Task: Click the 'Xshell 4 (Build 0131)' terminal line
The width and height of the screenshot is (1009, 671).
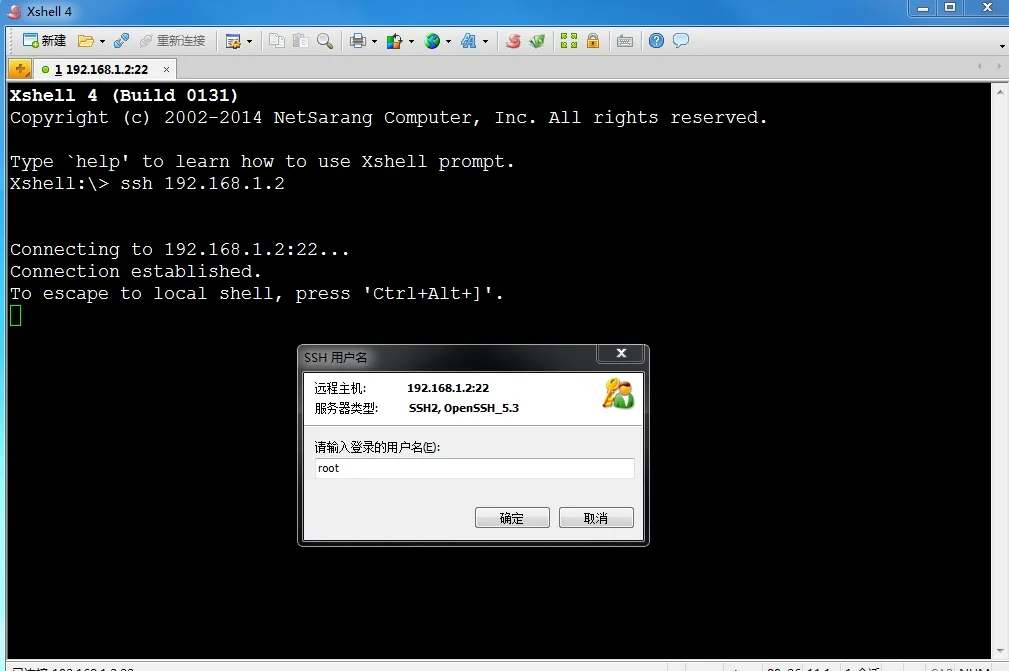Action: coord(124,96)
